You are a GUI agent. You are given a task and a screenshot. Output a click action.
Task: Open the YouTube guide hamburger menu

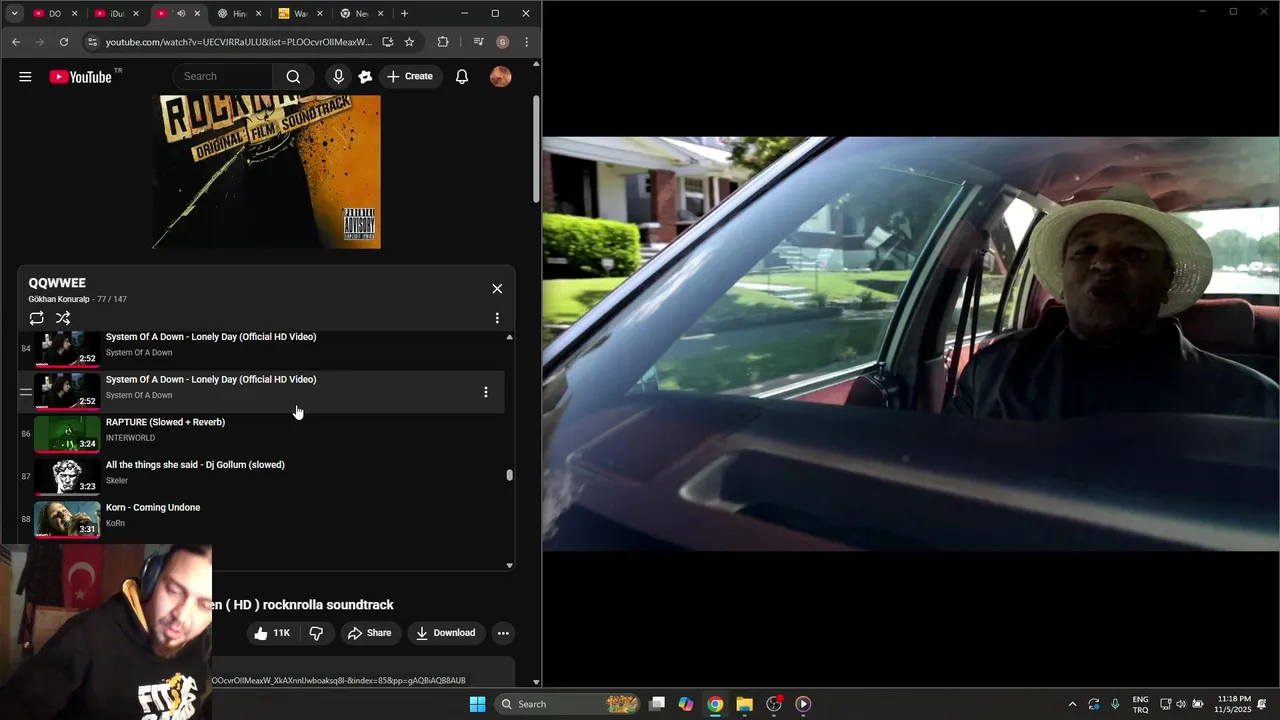click(x=25, y=76)
